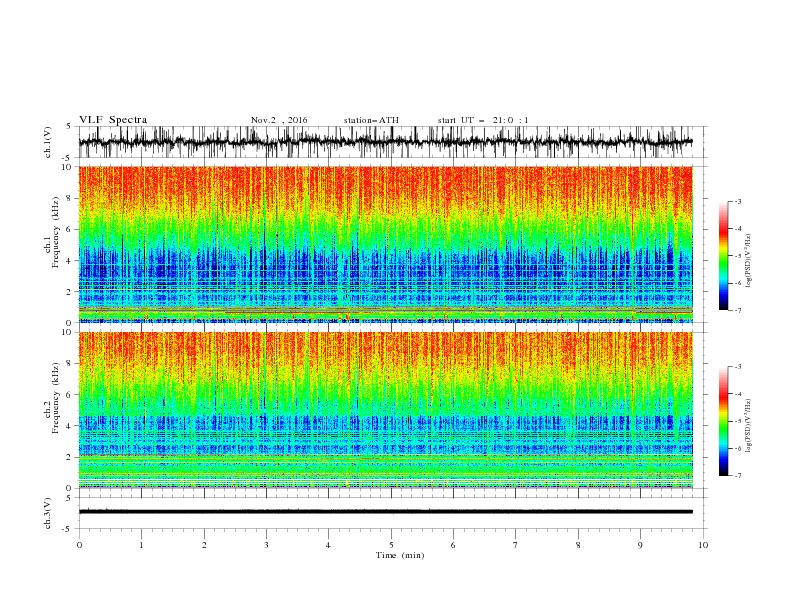Viewport: 792px width, 612px height.
Task: Click the 'Time (min)' axis title
Action: point(400,555)
